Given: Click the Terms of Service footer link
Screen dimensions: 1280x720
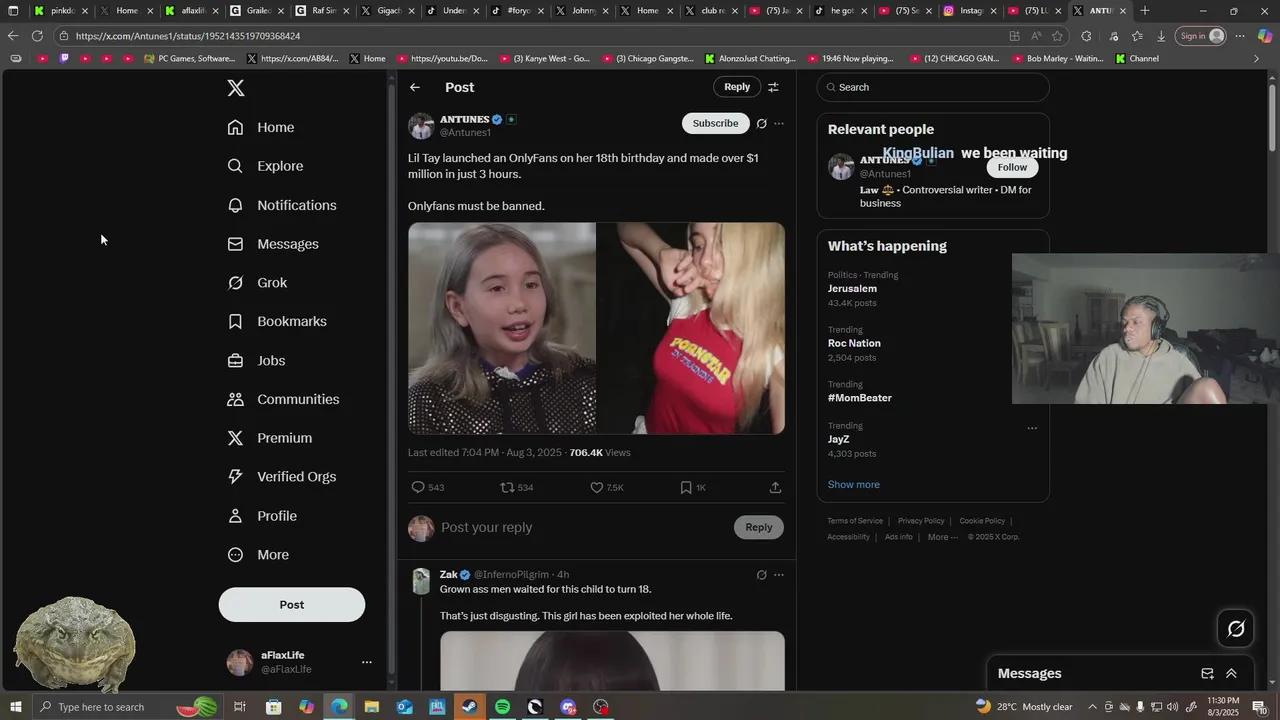Looking at the screenshot, I should click(855, 521).
